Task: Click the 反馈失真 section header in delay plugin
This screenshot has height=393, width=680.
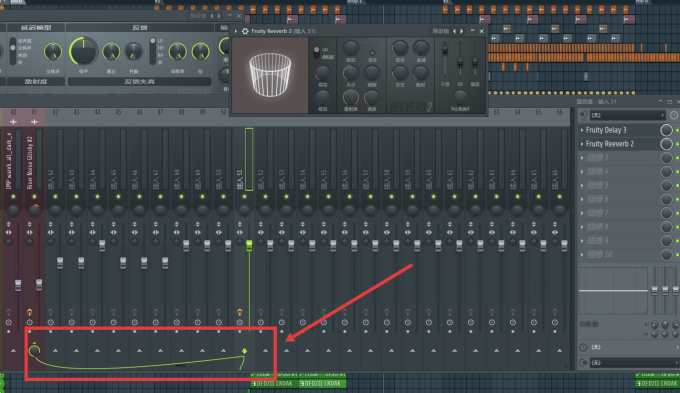Action: [x=140, y=81]
